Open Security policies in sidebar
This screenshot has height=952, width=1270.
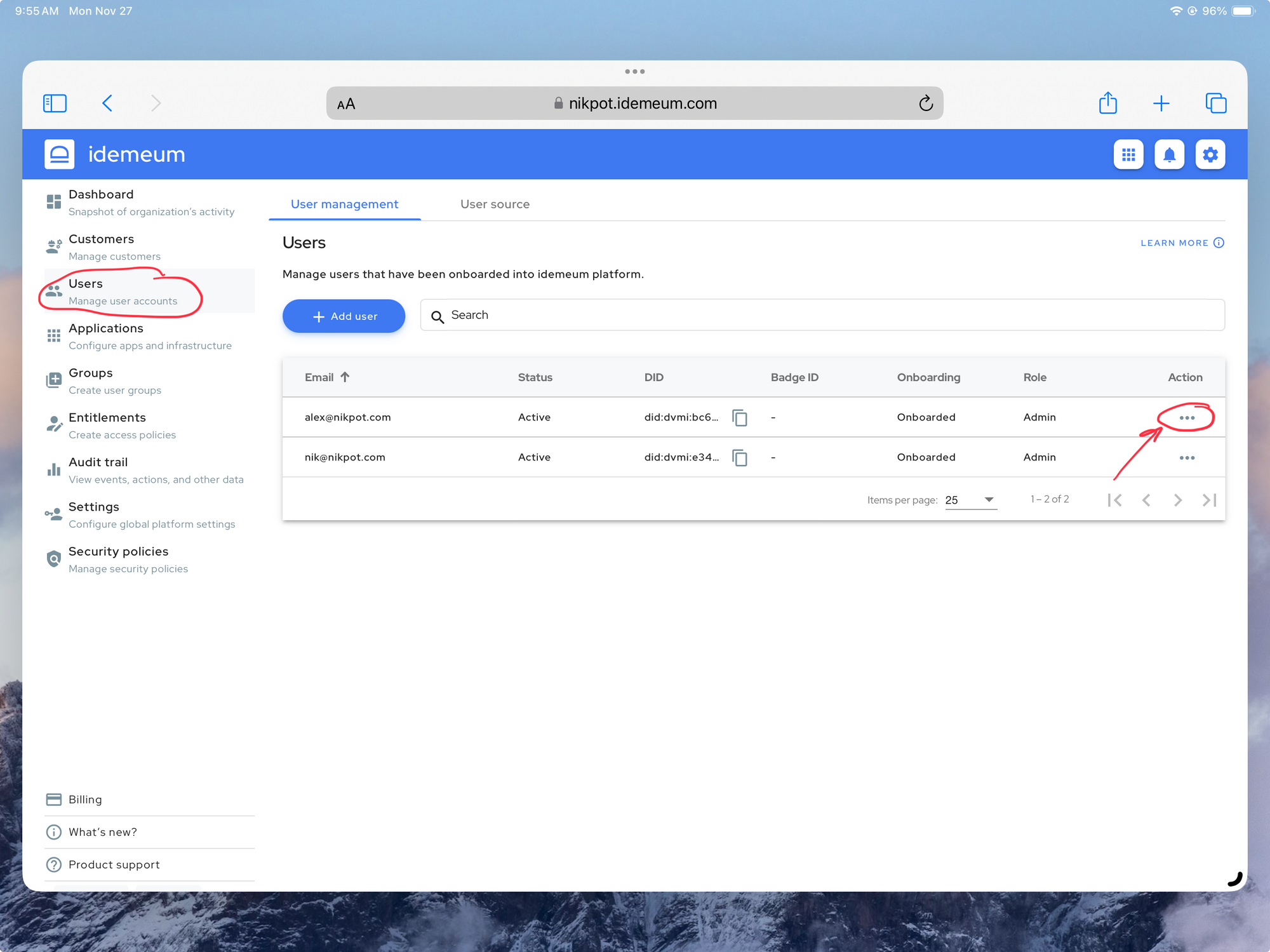[x=118, y=552]
